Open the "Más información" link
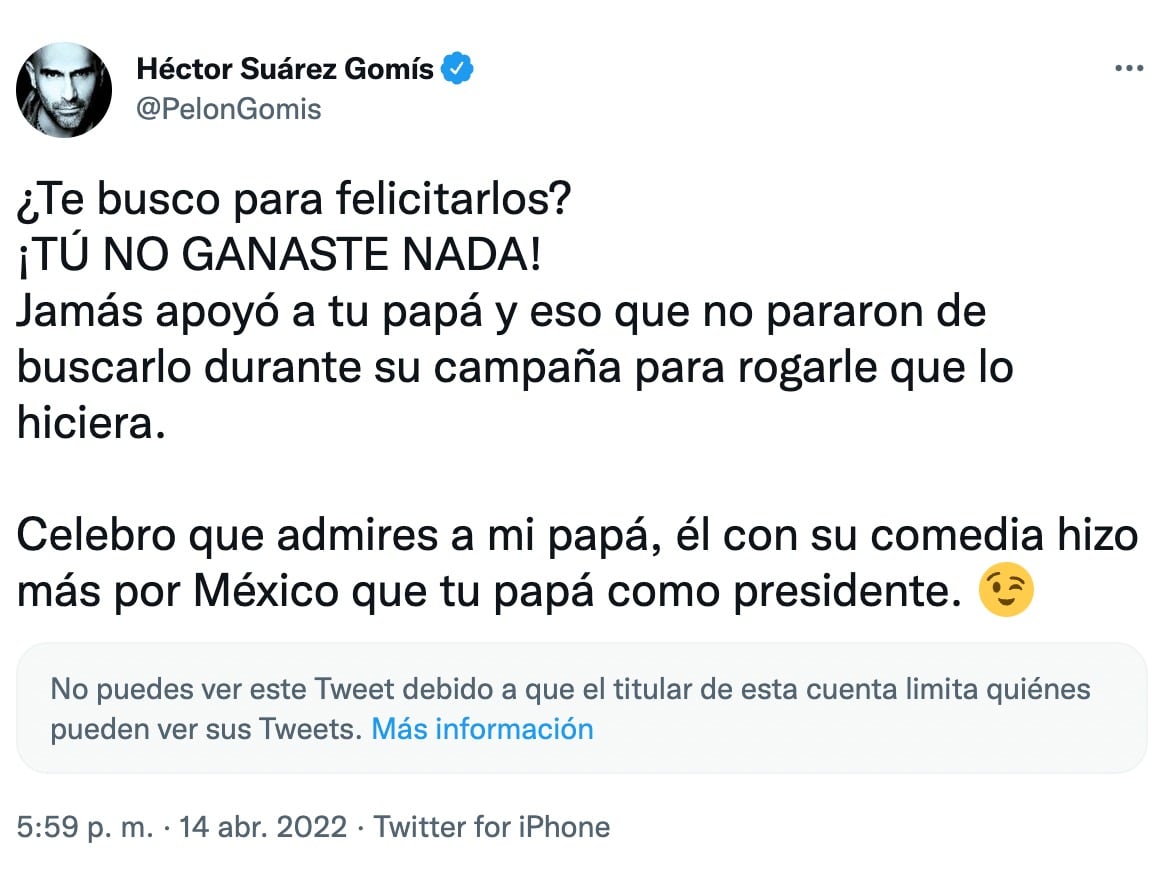 click(x=482, y=728)
